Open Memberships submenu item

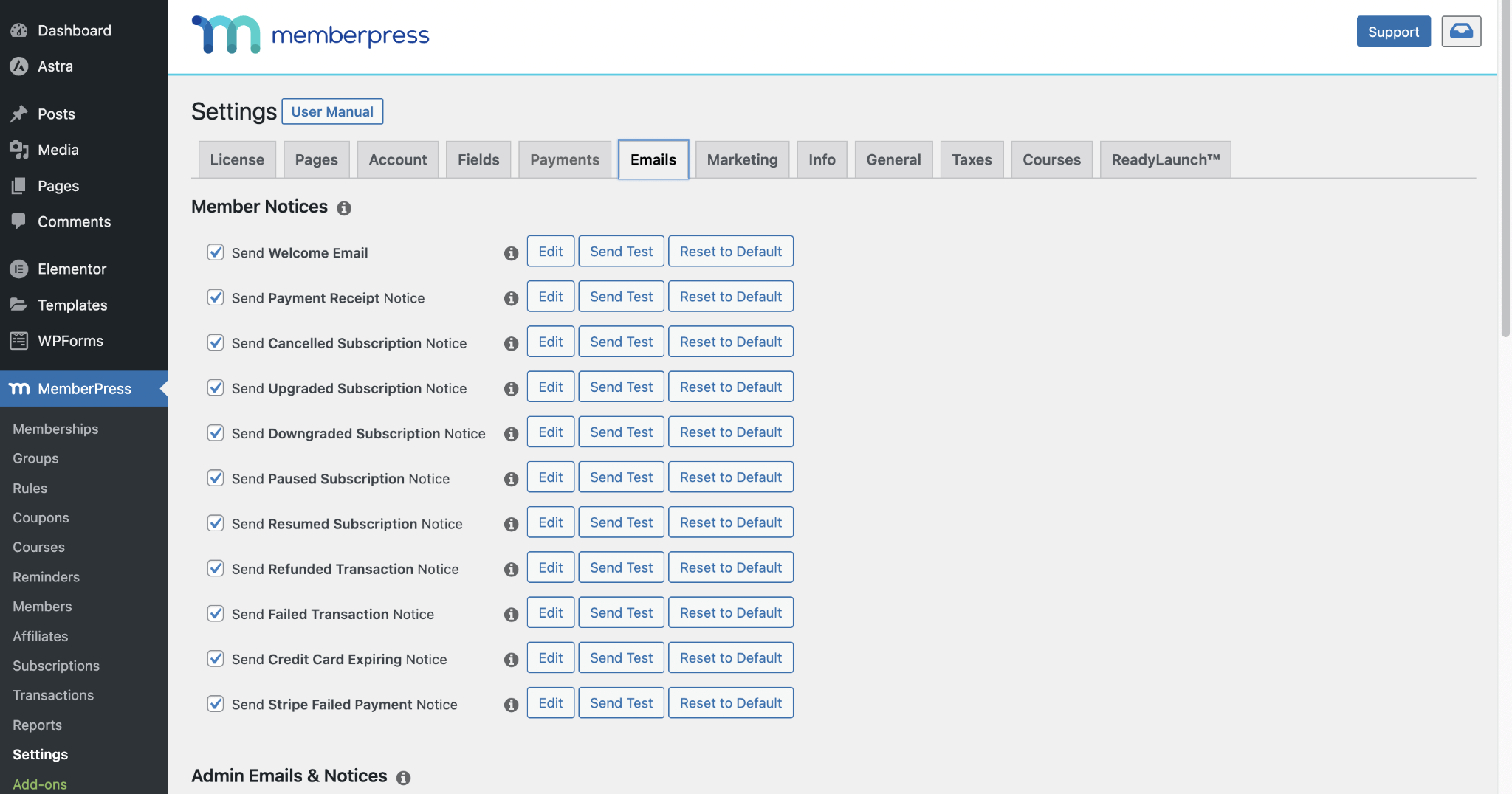coord(55,429)
